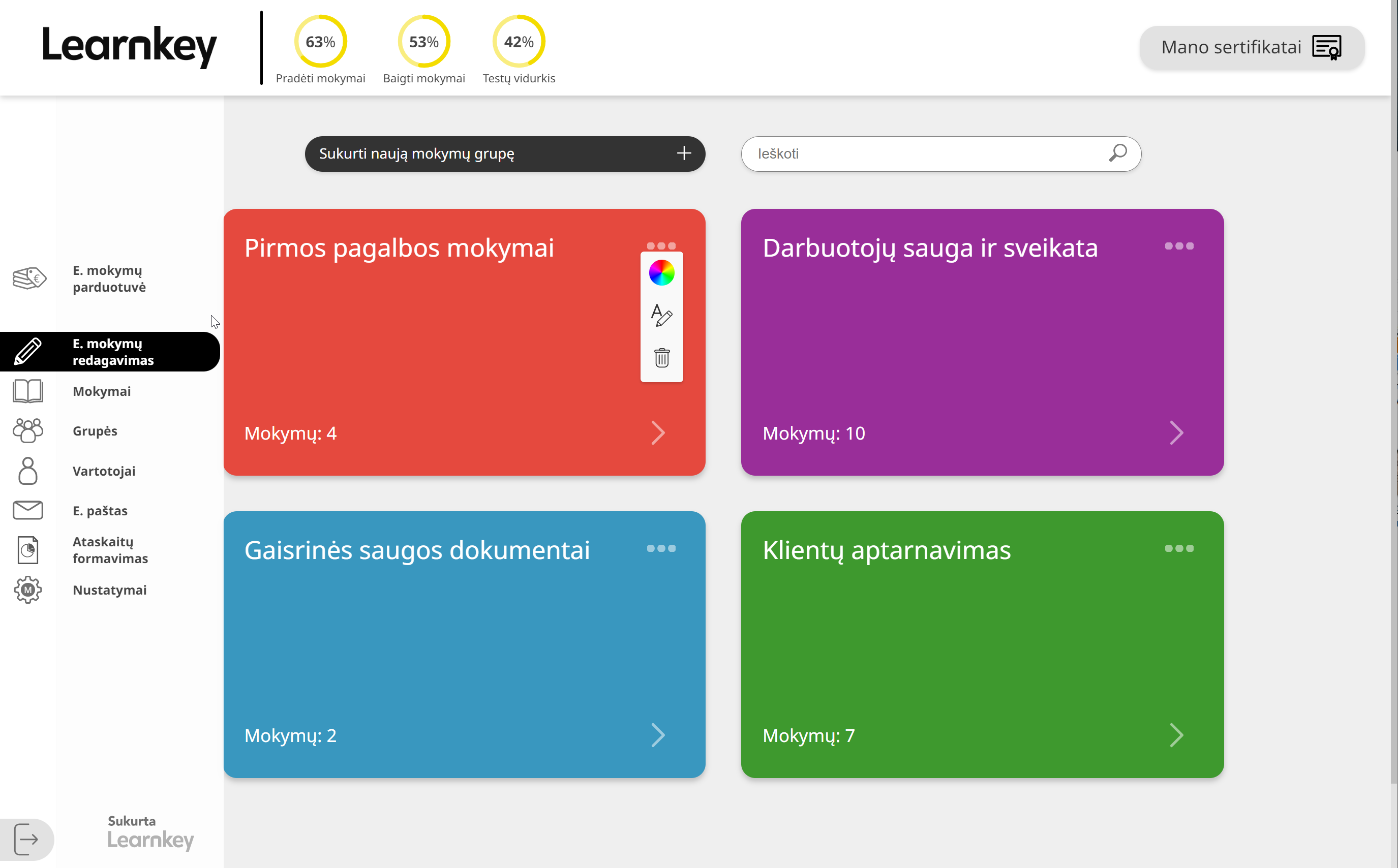Click the 42% Testų vidurkis progress ring
Image resolution: width=1398 pixels, height=868 pixels.
coord(519,41)
